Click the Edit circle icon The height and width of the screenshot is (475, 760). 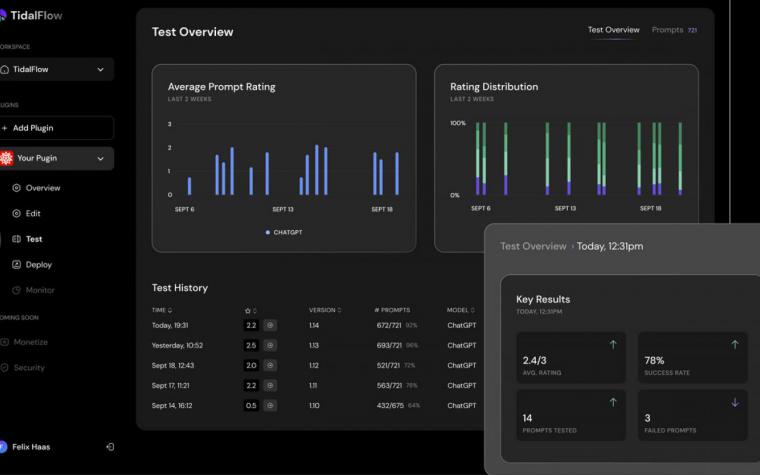[x=16, y=213]
